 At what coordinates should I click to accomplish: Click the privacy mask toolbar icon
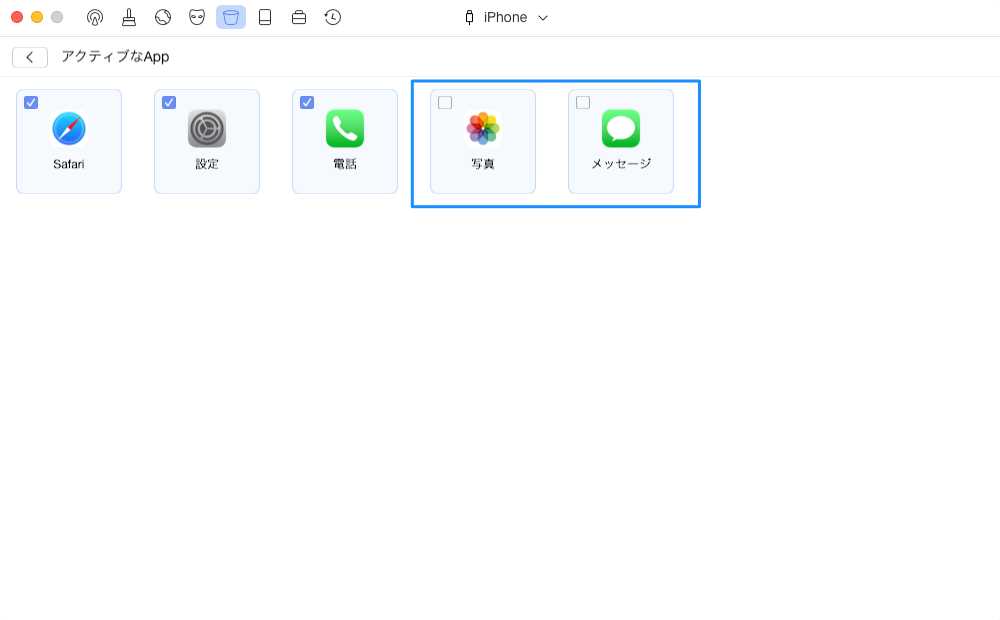pyautogui.click(x=197, y=17)
